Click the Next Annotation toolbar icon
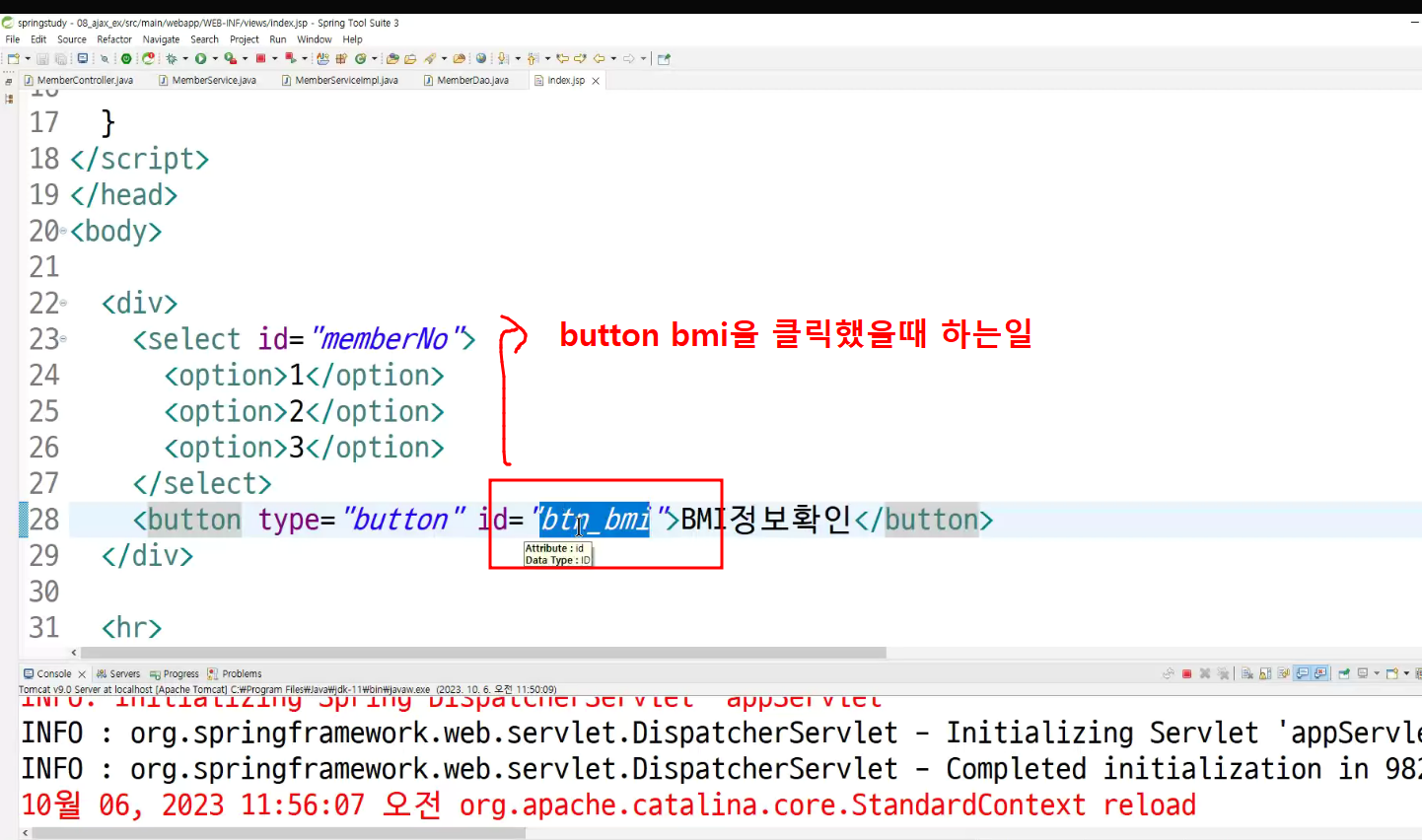 (502, 59)
